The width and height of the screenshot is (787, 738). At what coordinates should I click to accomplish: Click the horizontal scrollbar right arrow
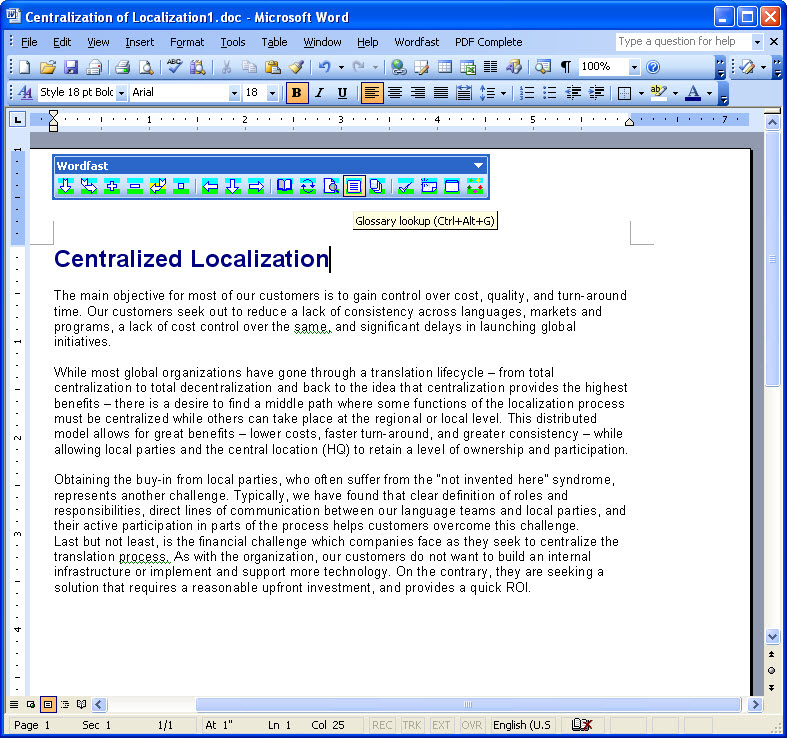pos(754,704)
